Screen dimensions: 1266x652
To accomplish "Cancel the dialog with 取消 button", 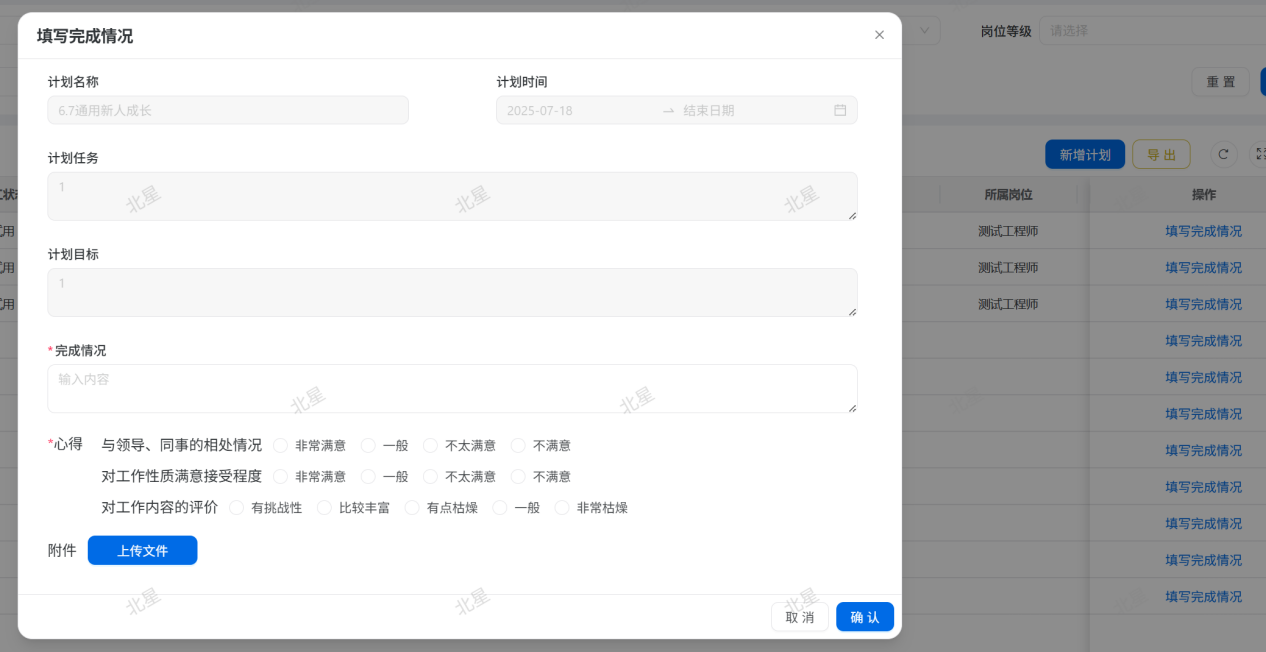I will click(x=799, y=617).
